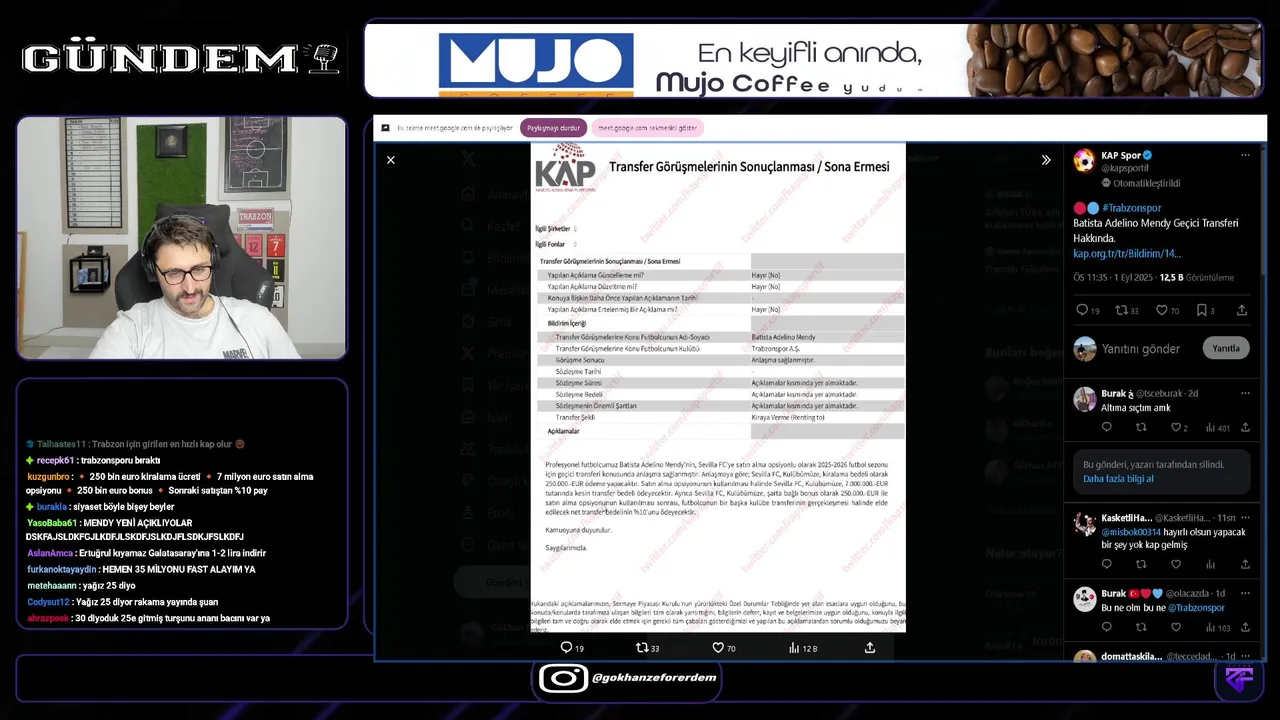The image size is (1280, 720).
Task: More options on Burak @olacazda reply
Action: point(1245,593)
